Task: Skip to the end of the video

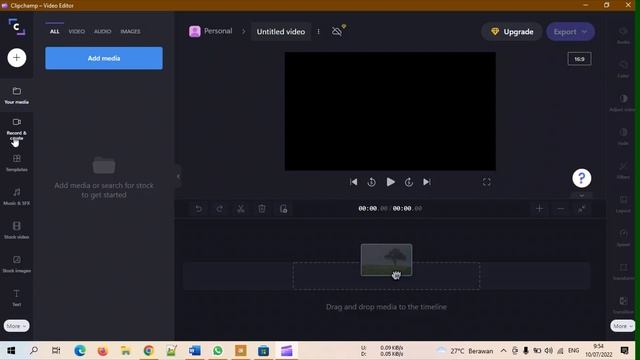Action: click(427, 182)
